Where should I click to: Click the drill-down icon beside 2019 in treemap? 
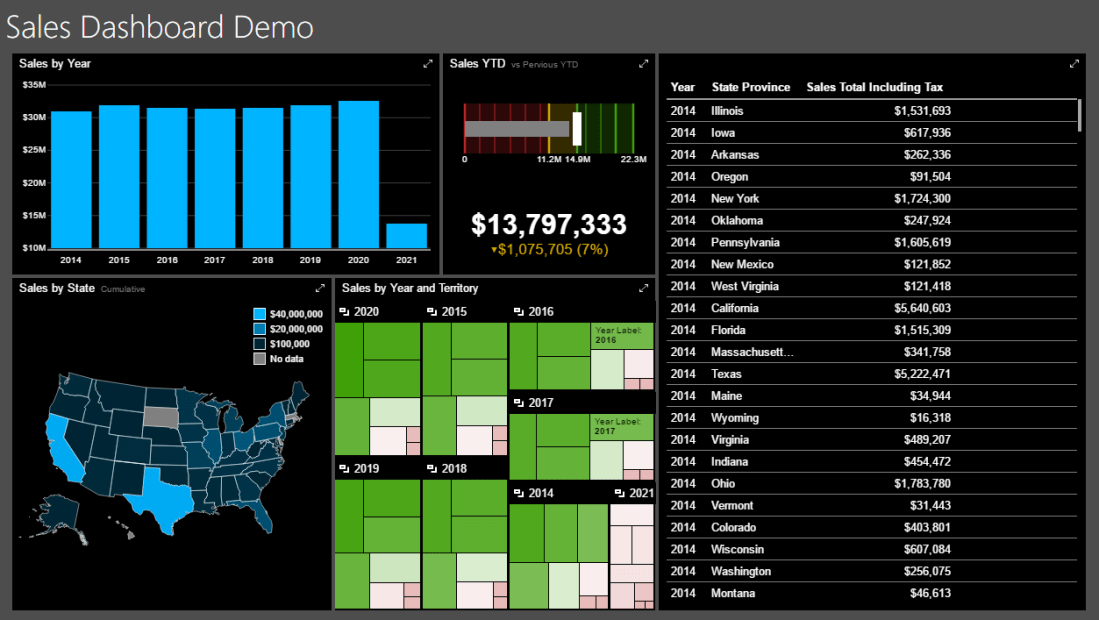pyautogui.click(x=344, y=469)
